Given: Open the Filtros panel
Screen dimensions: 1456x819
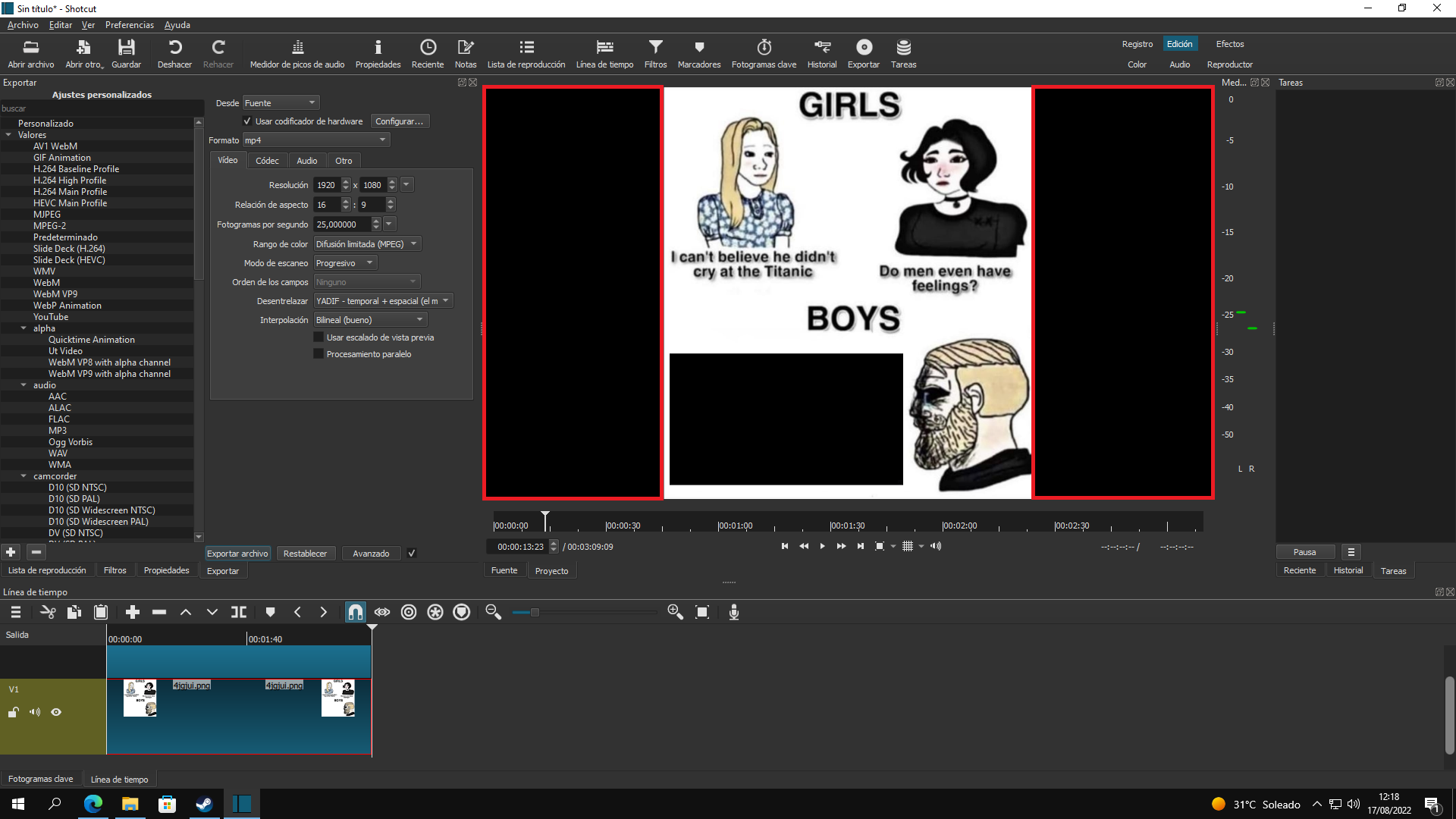Looking at the screenshot, I should 113,570.
